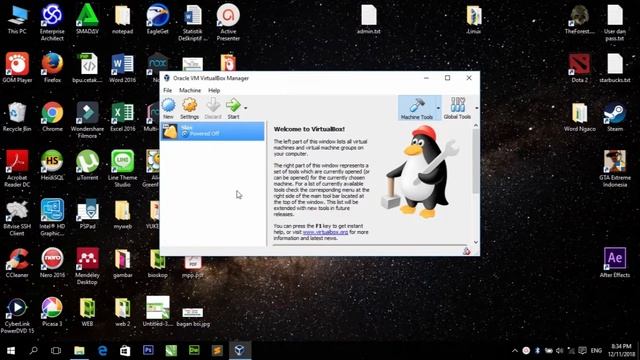Image resolution: width=640 pixels, height=360 pixels.
Task: Select the This PC desktop icon
Action: (x=17, y=19)
